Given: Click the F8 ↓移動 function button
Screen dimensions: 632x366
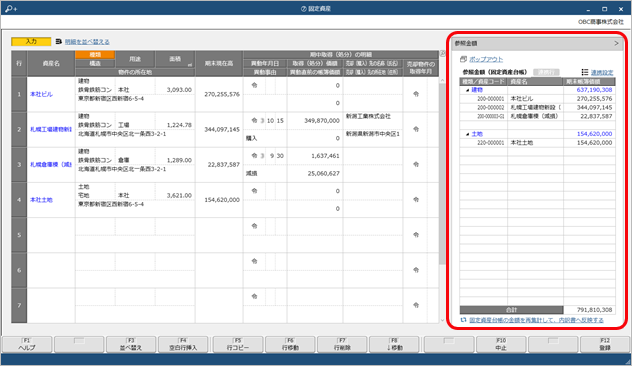Looking at the screenshot, I should tap(394, 344).
